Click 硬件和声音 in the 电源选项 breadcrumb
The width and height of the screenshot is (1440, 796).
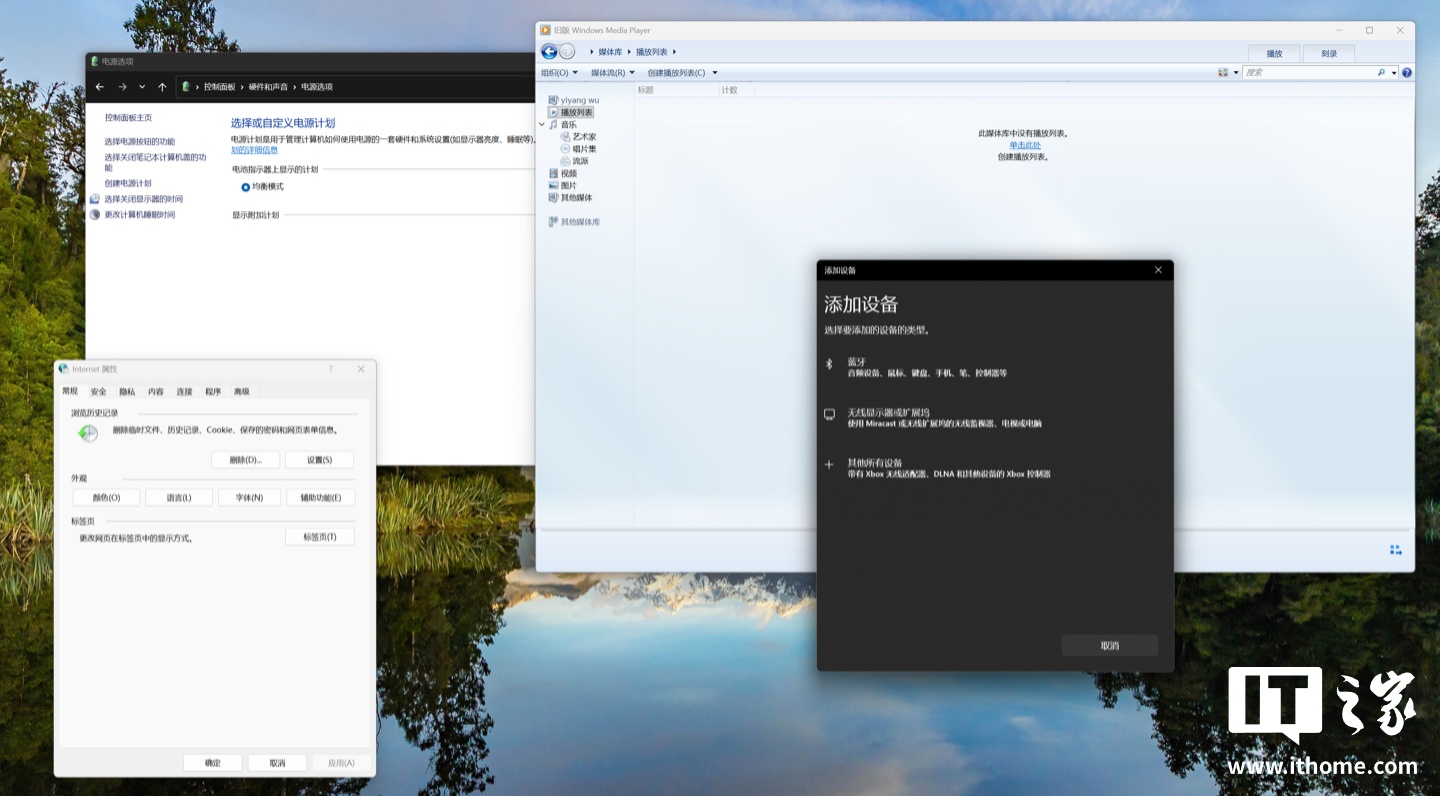click(268, 87)
